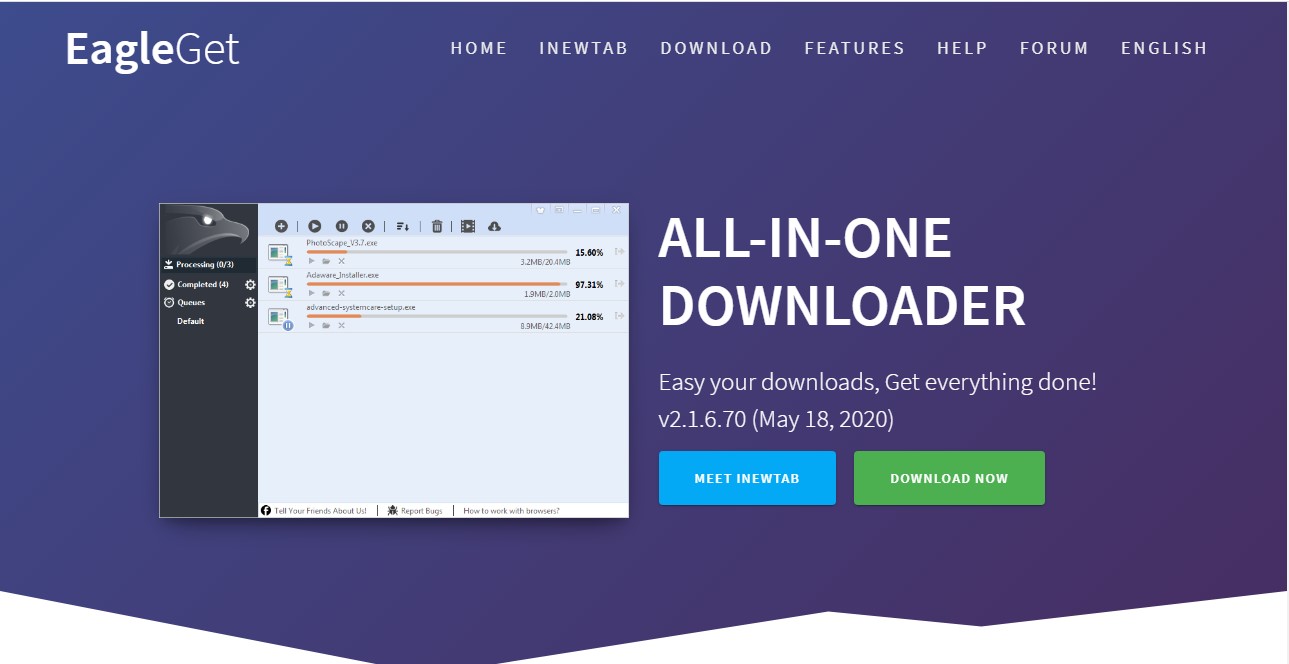The image size is (1289, 664).
Task: Click arrow icon right of 15.60%
Action: coord(620,251)
